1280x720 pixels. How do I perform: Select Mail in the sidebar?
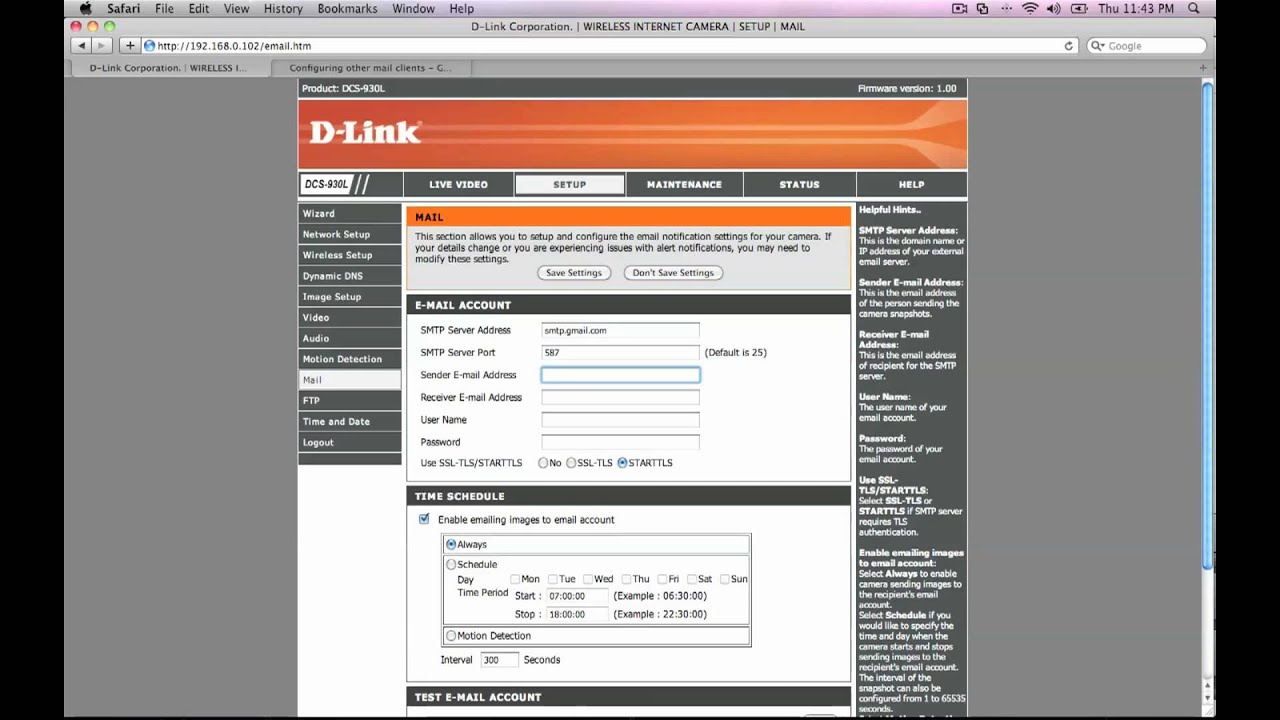(x=349, y=380)
